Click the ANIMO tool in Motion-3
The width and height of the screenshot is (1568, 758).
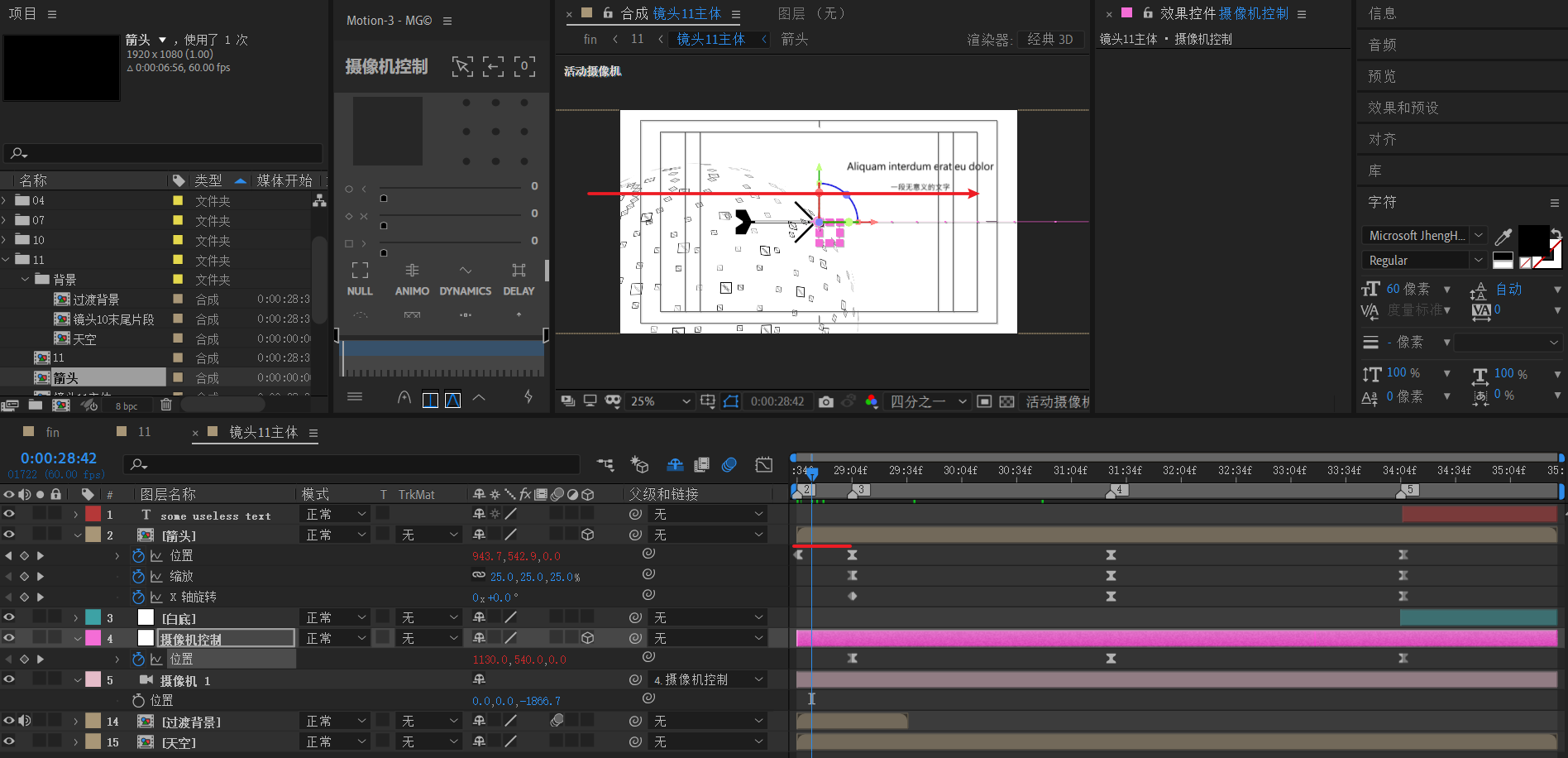[x=412, y=280]
